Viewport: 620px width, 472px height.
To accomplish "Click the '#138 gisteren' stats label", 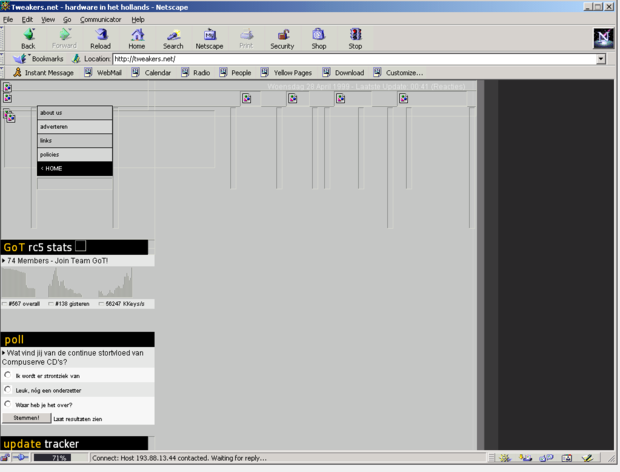I will pyautogui.click(x=72, y=304).
